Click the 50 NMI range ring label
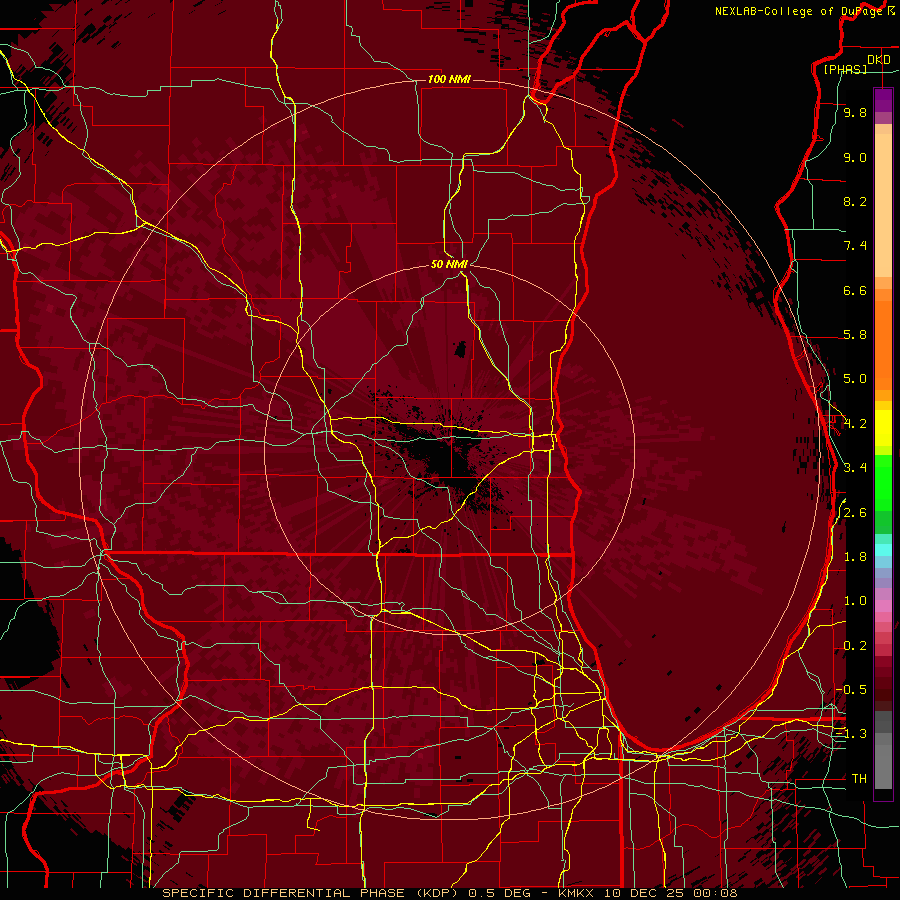 (449, 264)
